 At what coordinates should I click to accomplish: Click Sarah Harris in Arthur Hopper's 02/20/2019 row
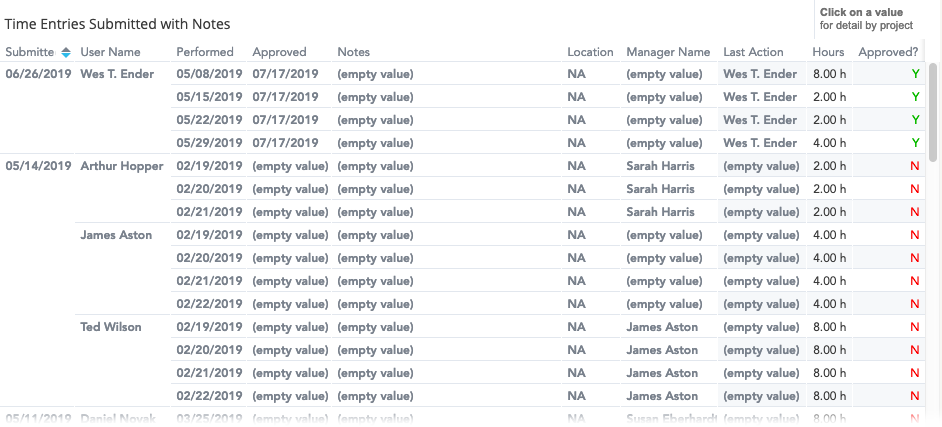click(x=660, y=189)
